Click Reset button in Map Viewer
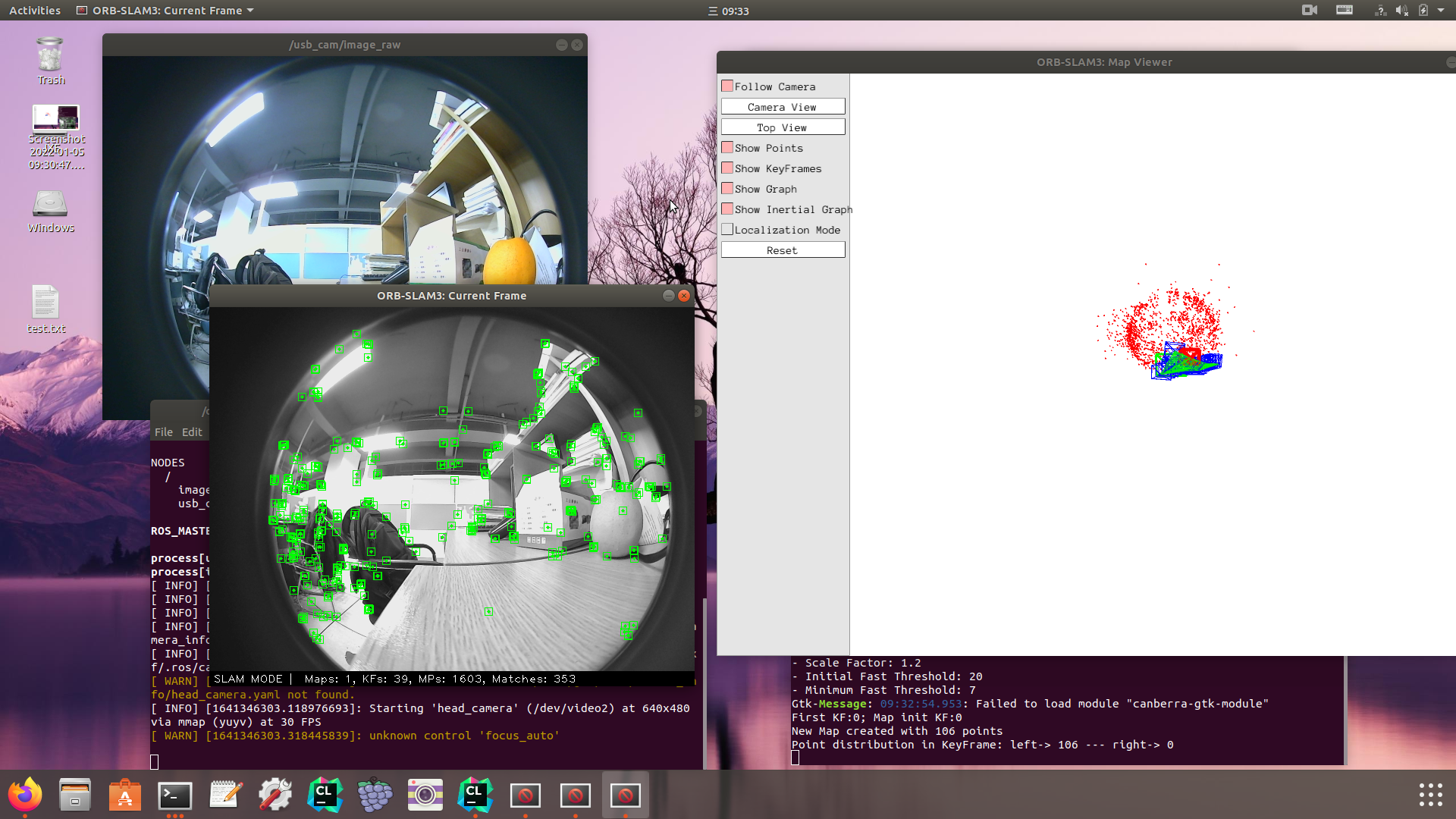The image size is (1456, 819). (782, 250)
